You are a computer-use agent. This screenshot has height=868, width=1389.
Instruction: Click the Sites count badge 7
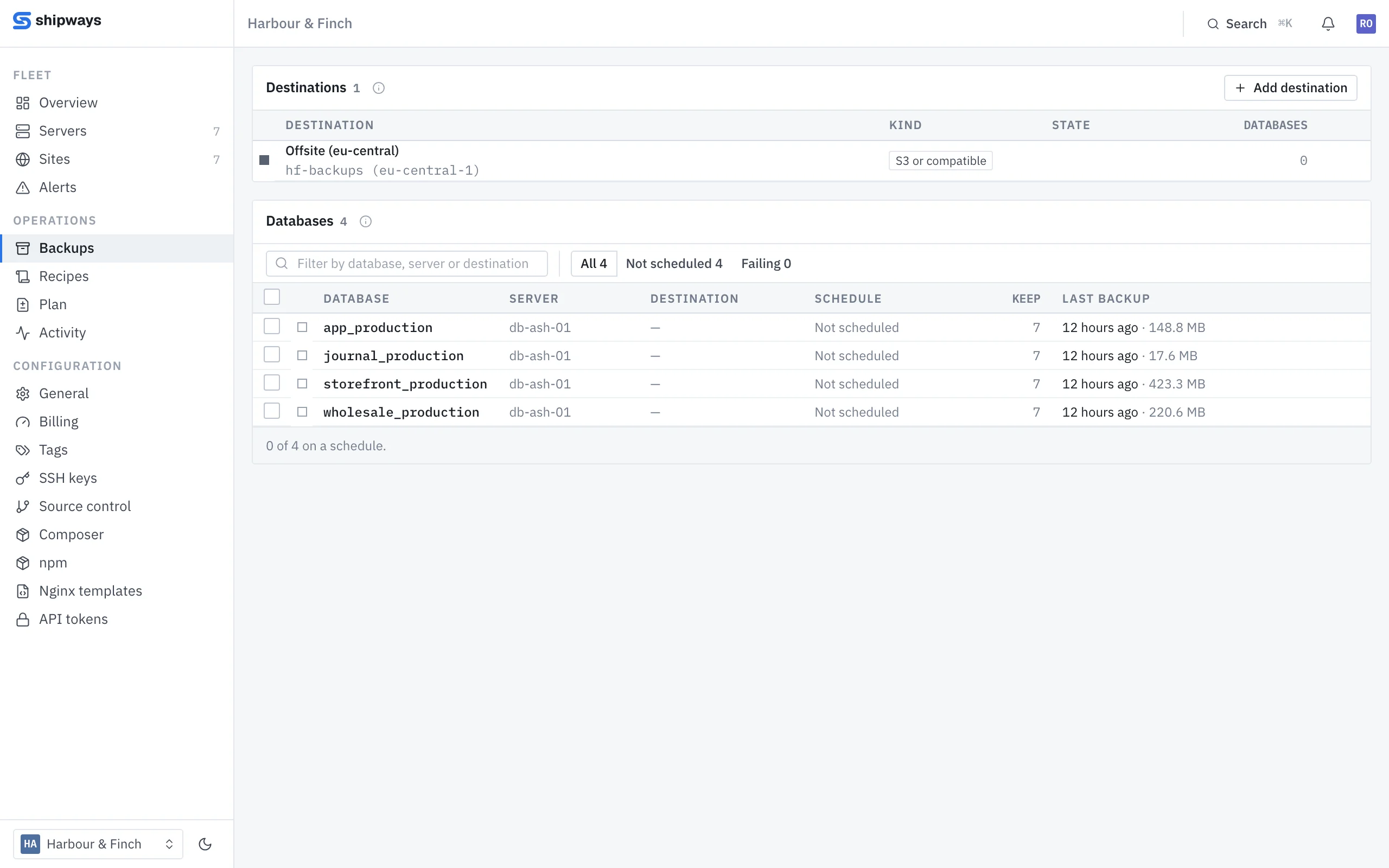pyautogui.click(x=216, y=159)
